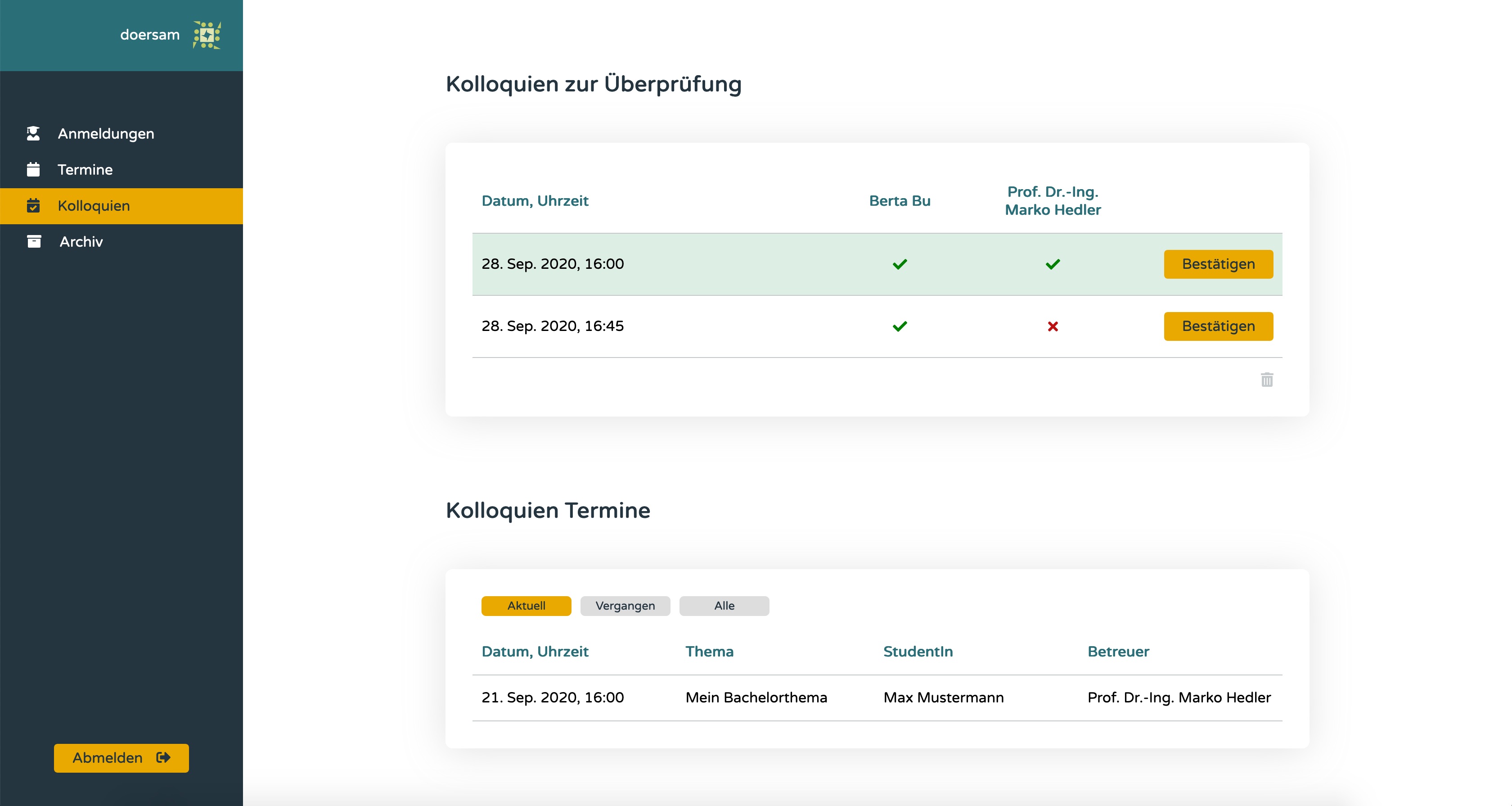
Task: Click Berta Bu's green check for 16:00
Action: coord(899,264)
